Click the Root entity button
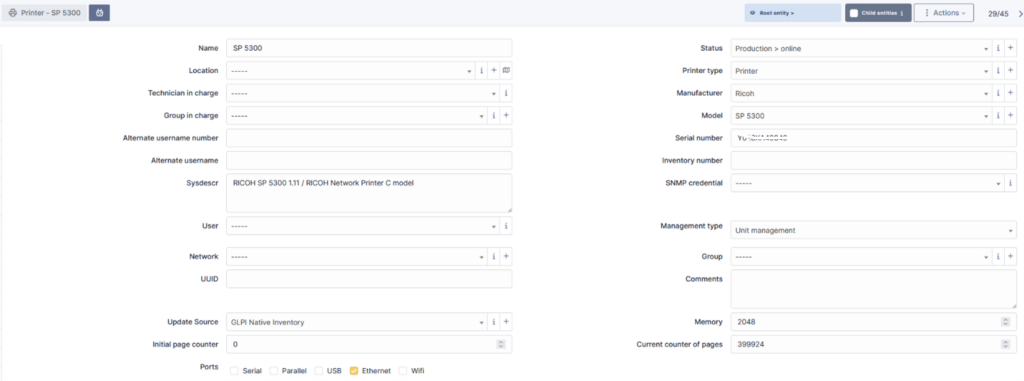The width and height of the screenshot is (1024, 381). click(x=793, y=13)
